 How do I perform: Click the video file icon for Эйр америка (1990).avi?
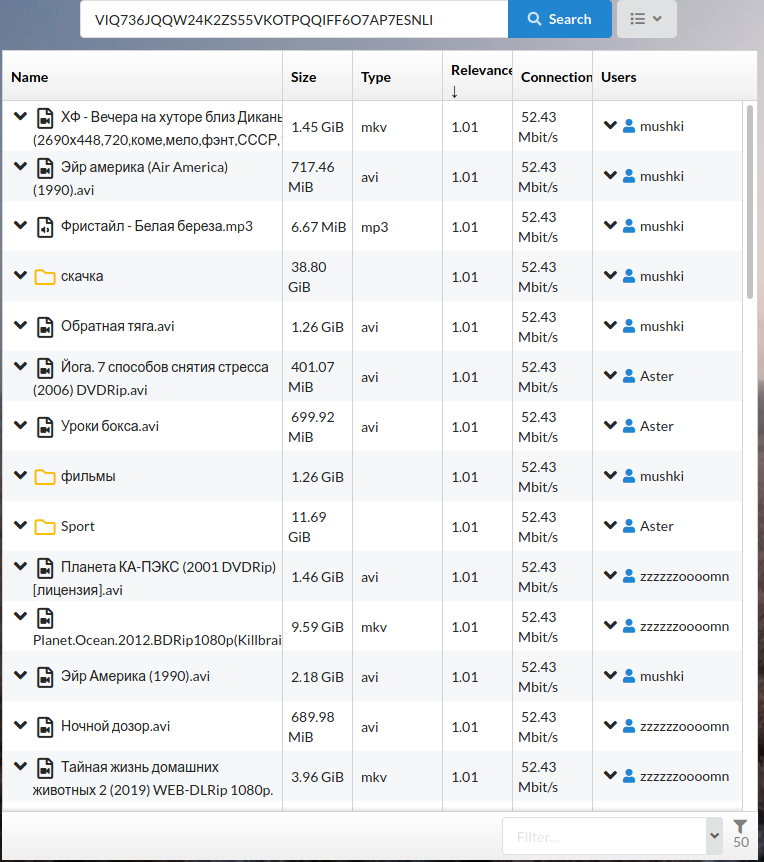coord(44,168)
